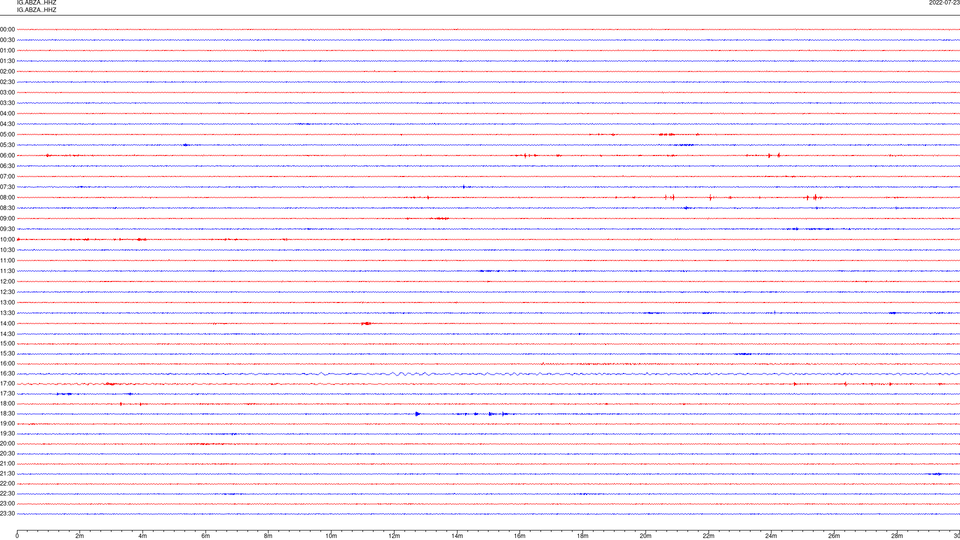Select the 02:30 time row label
This screenshot has width=960, height=540.
7,82
